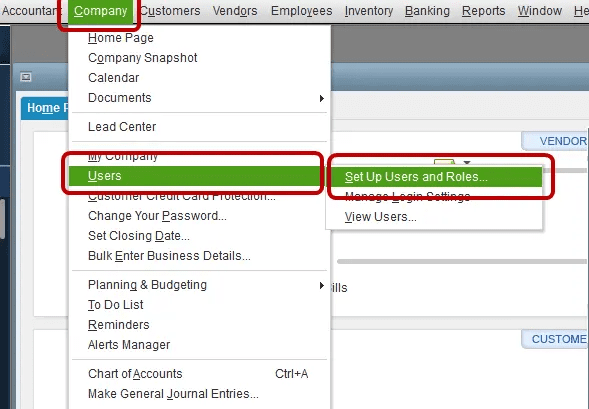Click the window control icon at top-left of Home window
589x409 pixels.
(26, 77)
